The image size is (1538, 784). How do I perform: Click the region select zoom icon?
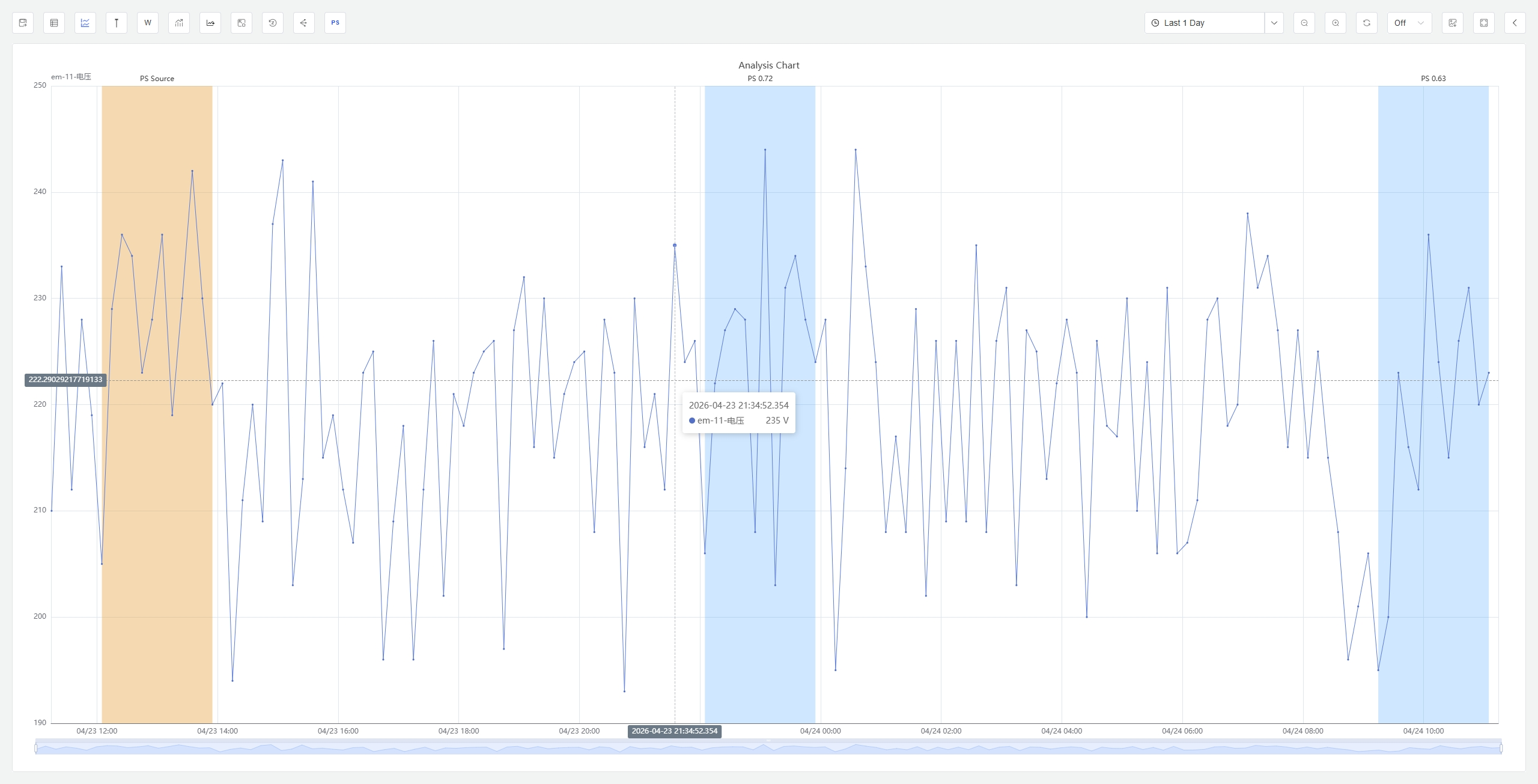[242, 23]
